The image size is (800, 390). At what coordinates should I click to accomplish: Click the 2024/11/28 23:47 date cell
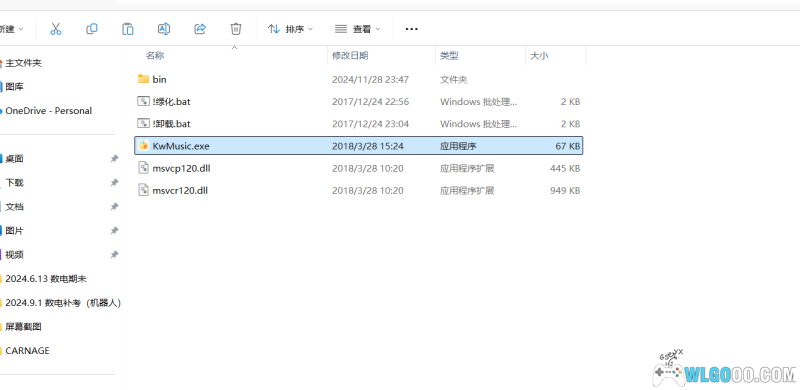(370, 80)
